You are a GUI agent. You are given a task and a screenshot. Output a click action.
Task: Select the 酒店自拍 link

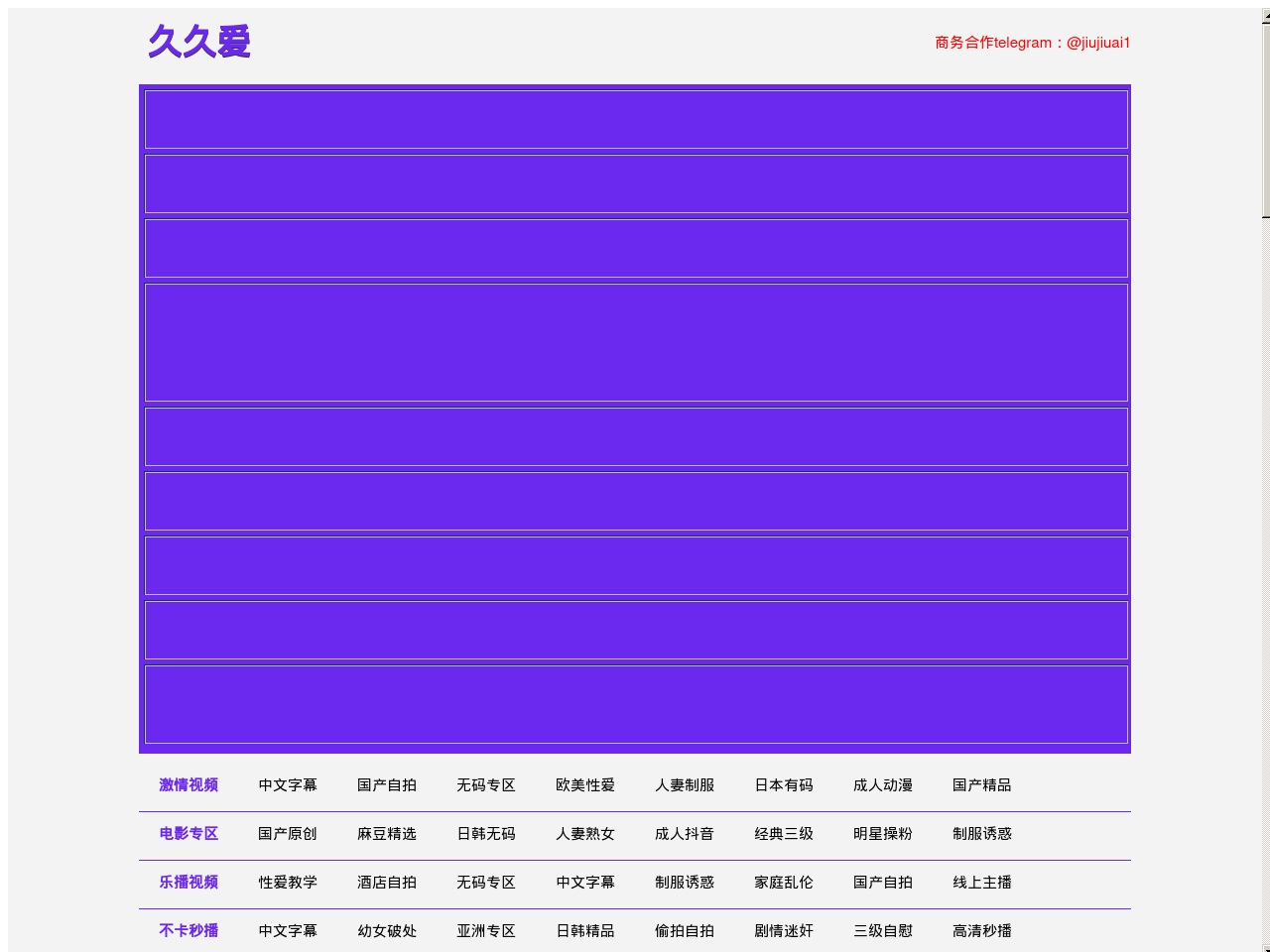pos(387,882)
